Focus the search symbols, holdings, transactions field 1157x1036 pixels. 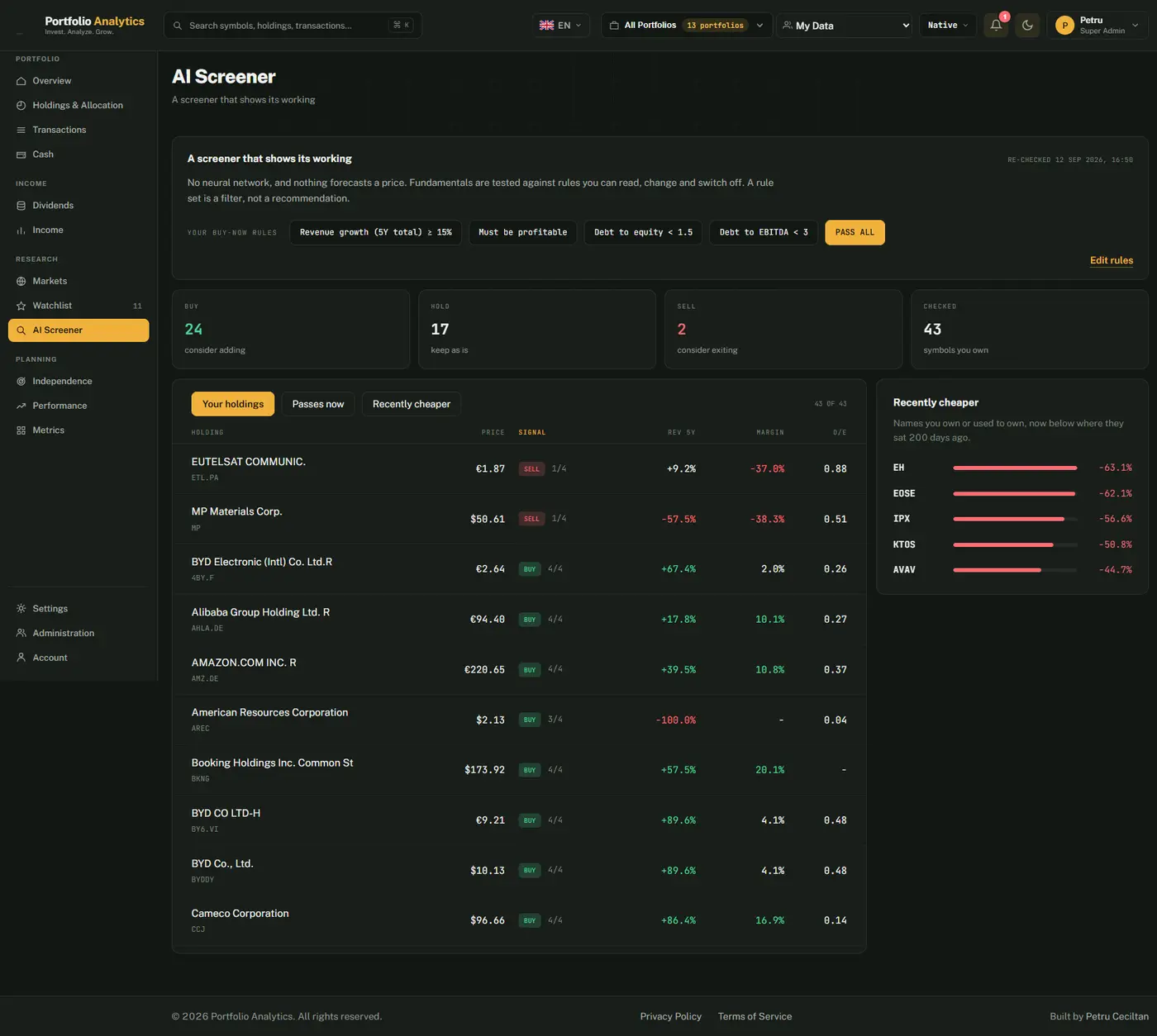tap(293, 26)
